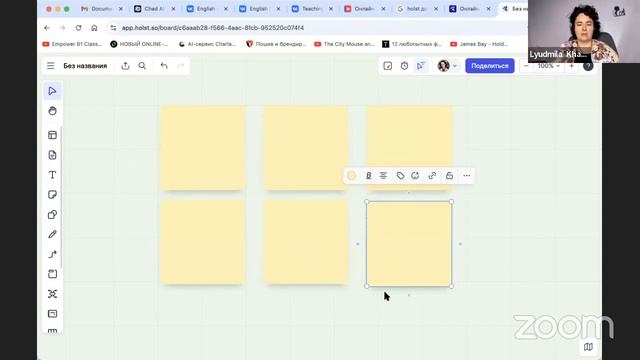Zoom in with plus button
This screenshot has width=640, height=360.
click(571, 66)
